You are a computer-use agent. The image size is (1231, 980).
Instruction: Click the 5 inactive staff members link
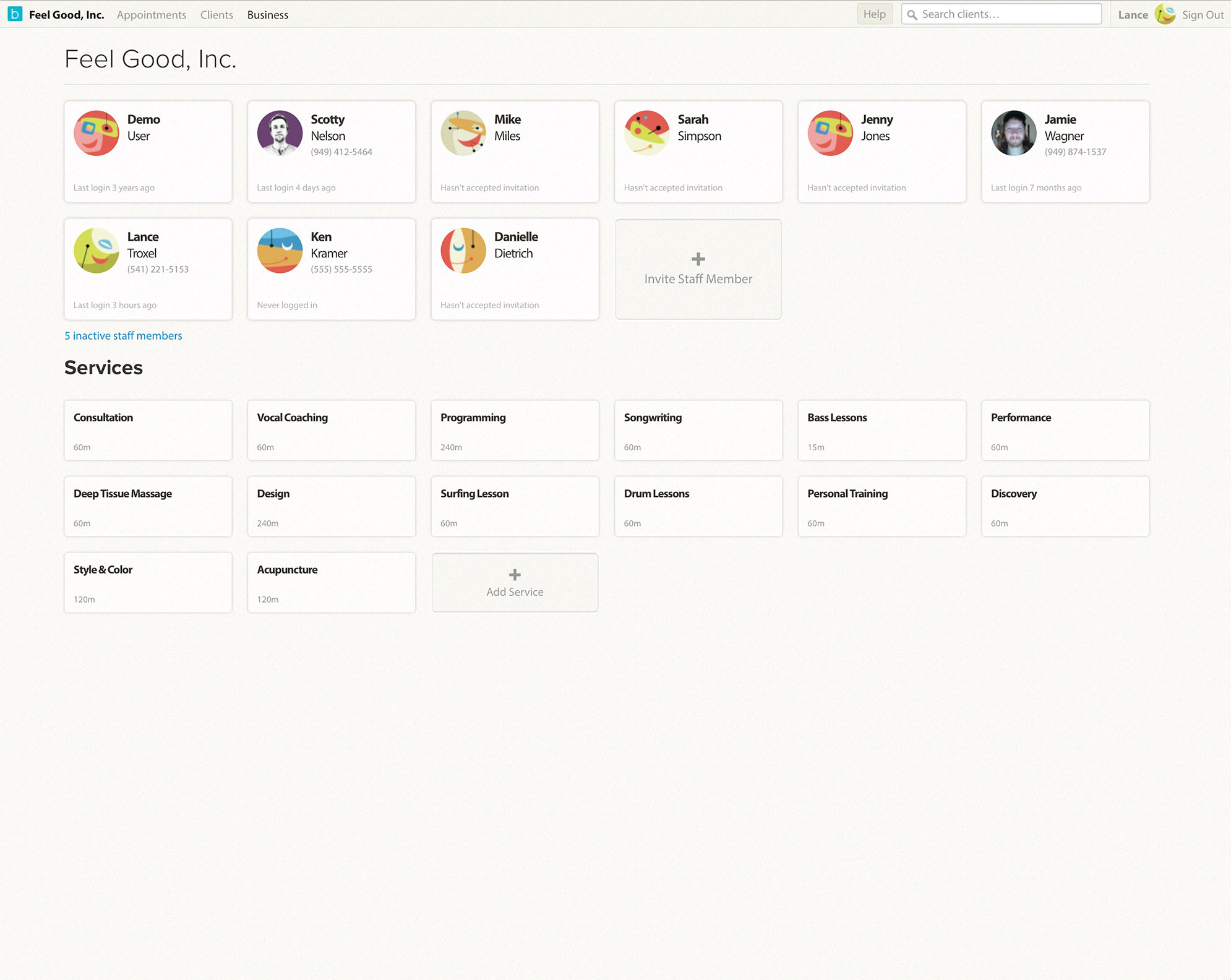122,335
